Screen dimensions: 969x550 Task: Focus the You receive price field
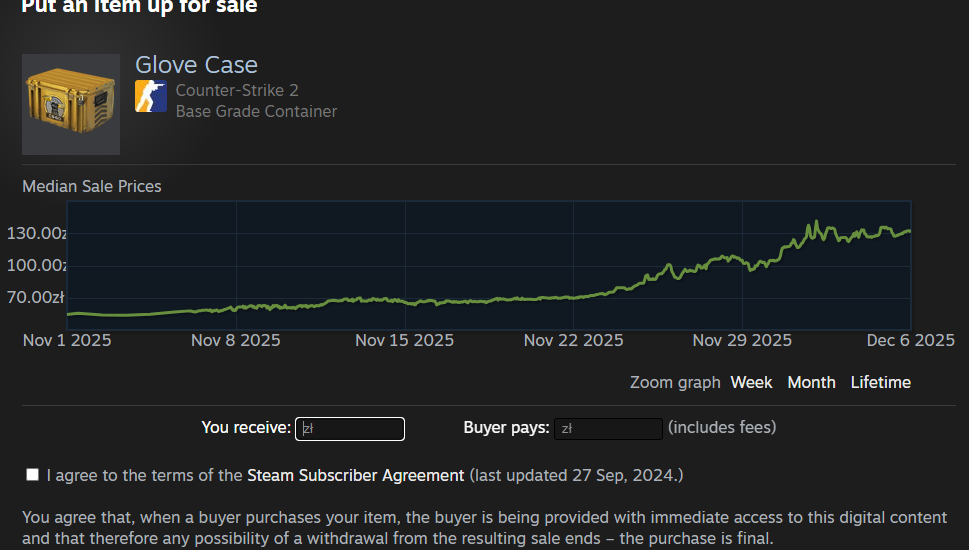click(x=350, y=429)
